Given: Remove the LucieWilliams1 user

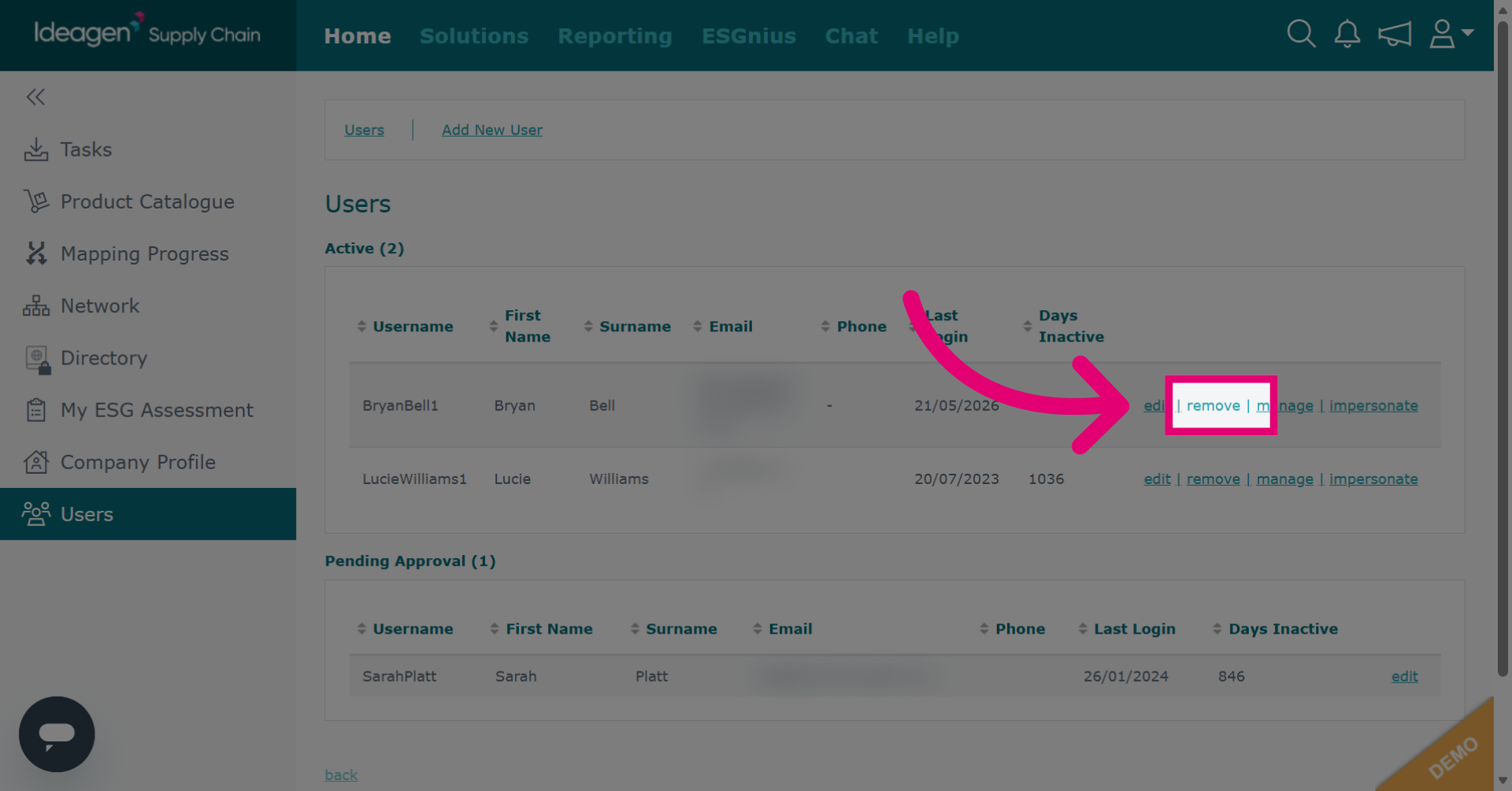Looking at the screenshot, I should pyautogui.click(x=1213, y=479).
